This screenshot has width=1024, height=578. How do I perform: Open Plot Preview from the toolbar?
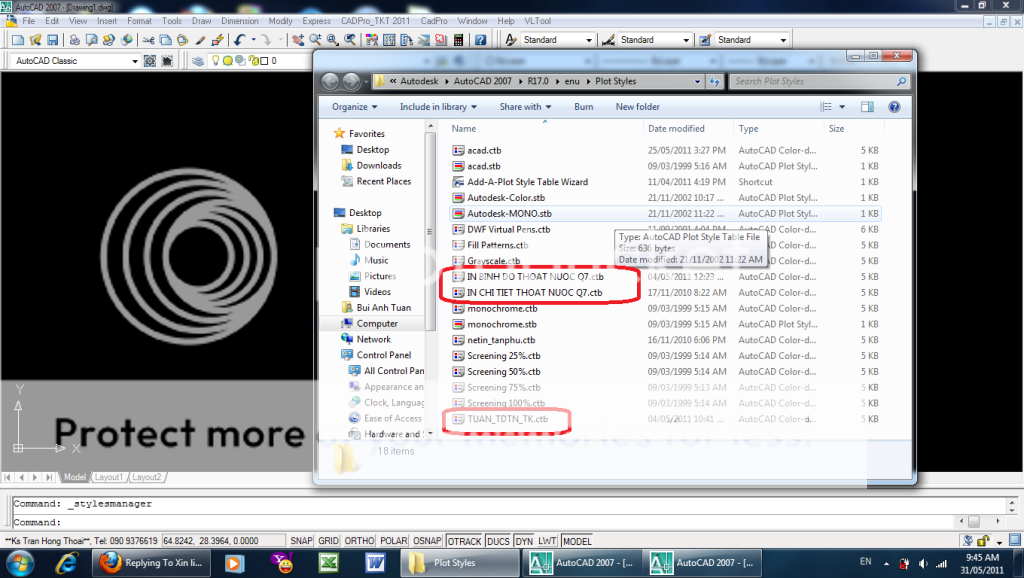tap(91, 40)
